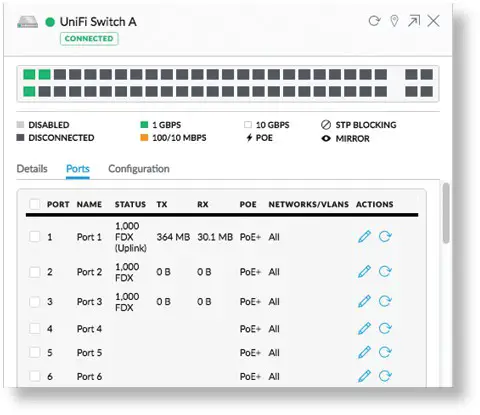Edit Port 3 with pencil icon
The image size is (480, 415).
coord(364,301)
